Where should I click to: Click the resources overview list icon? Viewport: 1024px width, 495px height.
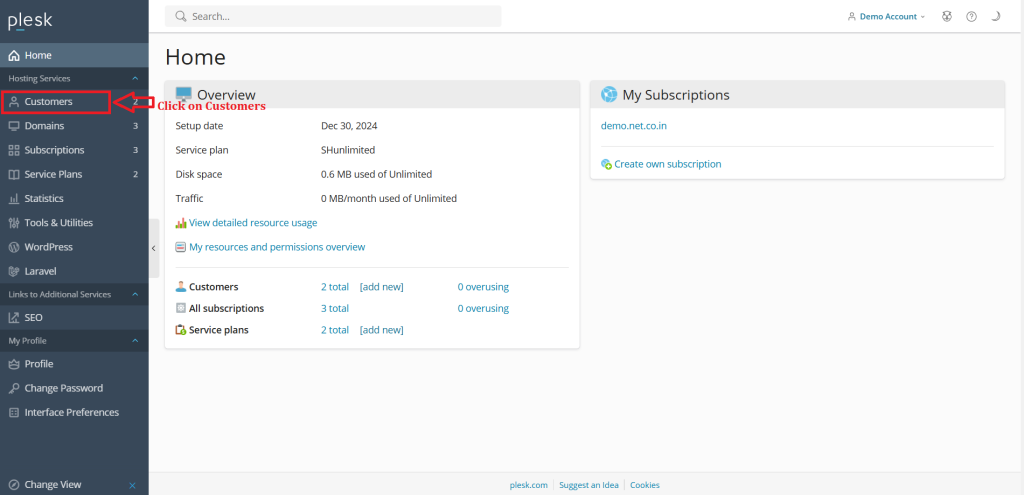(x=181, y=247)
